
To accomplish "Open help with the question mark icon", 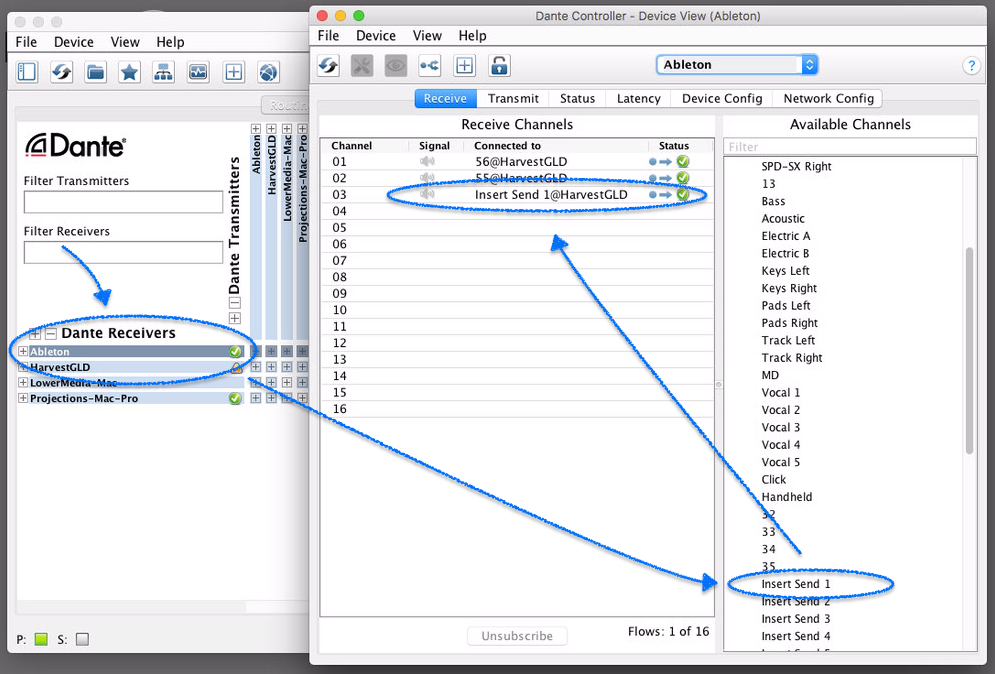I will 971,65.
